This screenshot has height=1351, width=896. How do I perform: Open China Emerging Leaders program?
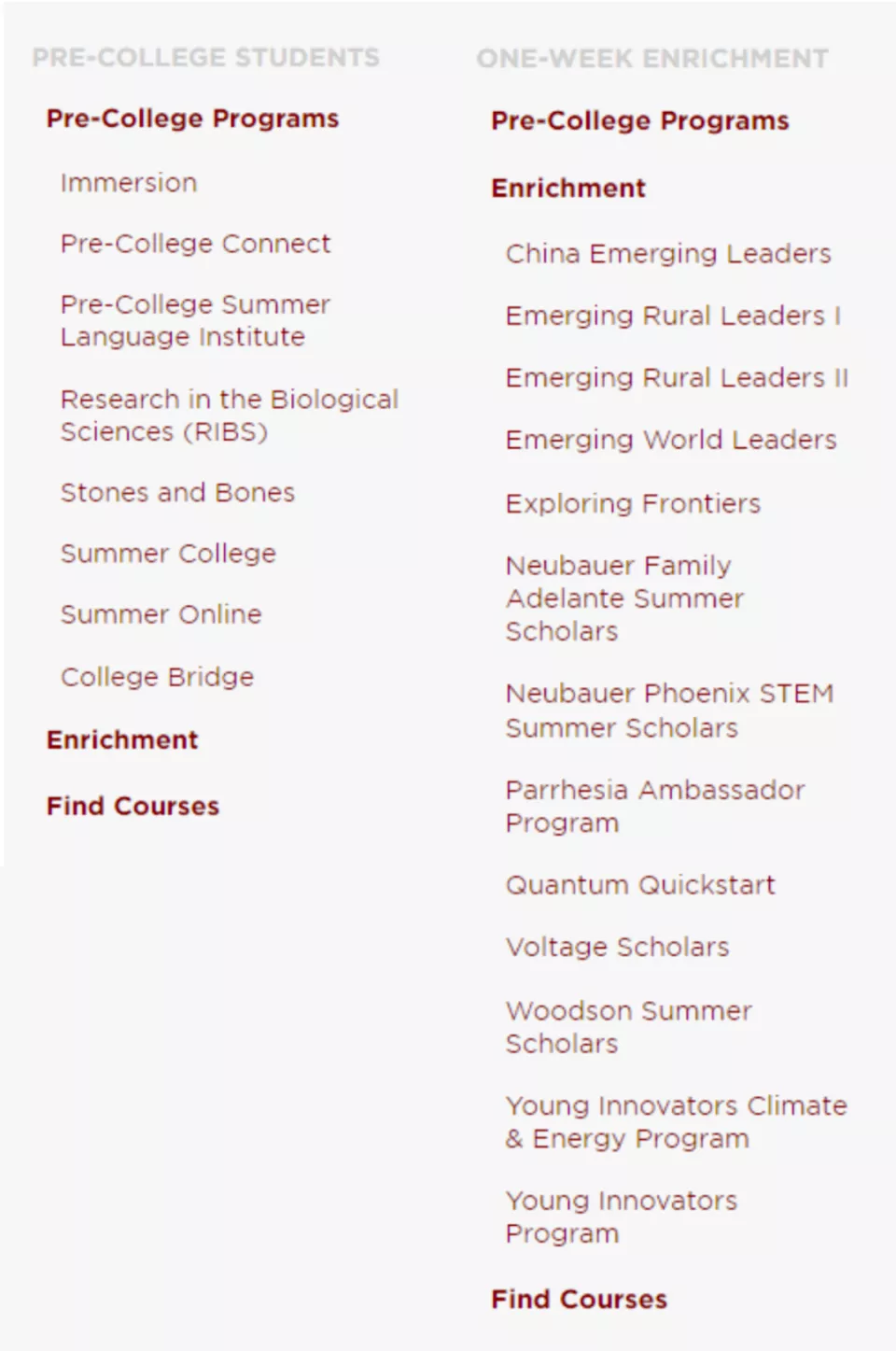668,254
